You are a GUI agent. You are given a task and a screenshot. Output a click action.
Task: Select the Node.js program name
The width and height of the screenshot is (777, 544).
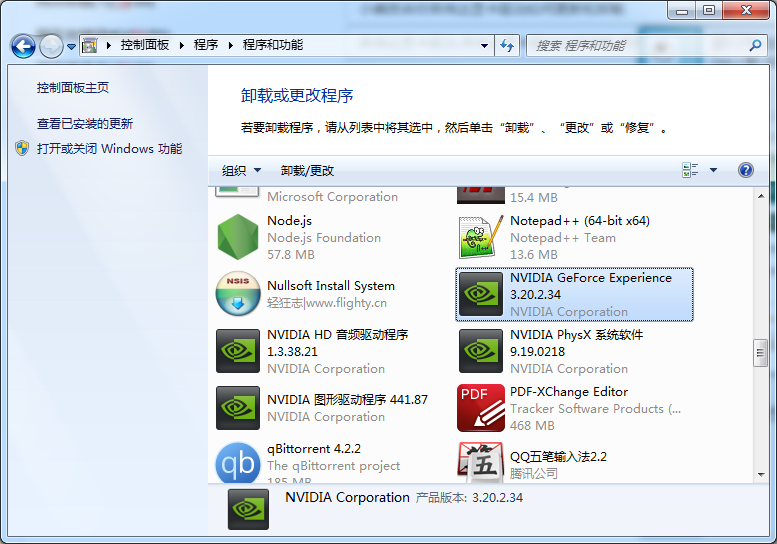click(x=289, y=220)
